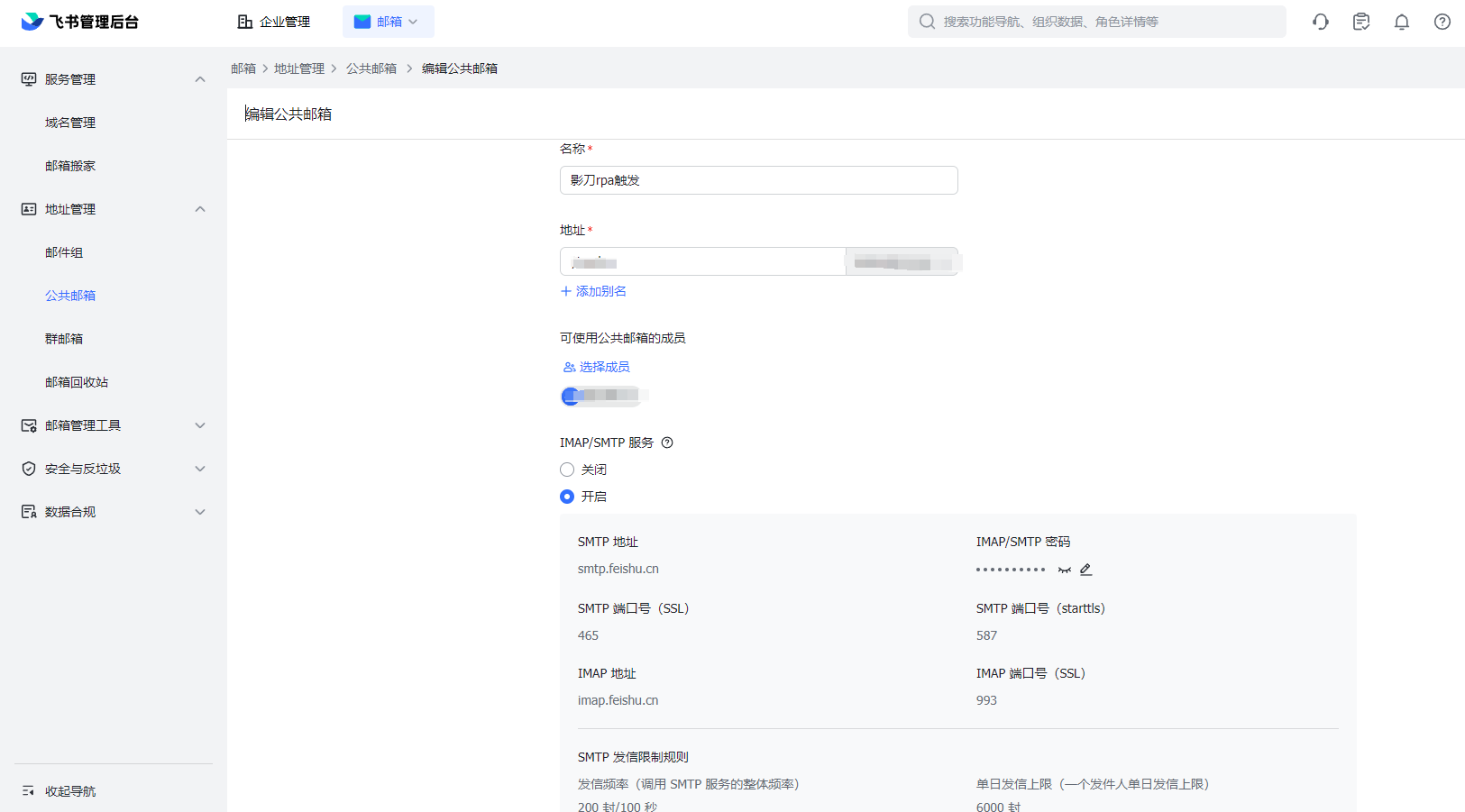Expand the 安全与反垃圾 sidebar section
1465x812 pixels.
(x=200, y=469)
